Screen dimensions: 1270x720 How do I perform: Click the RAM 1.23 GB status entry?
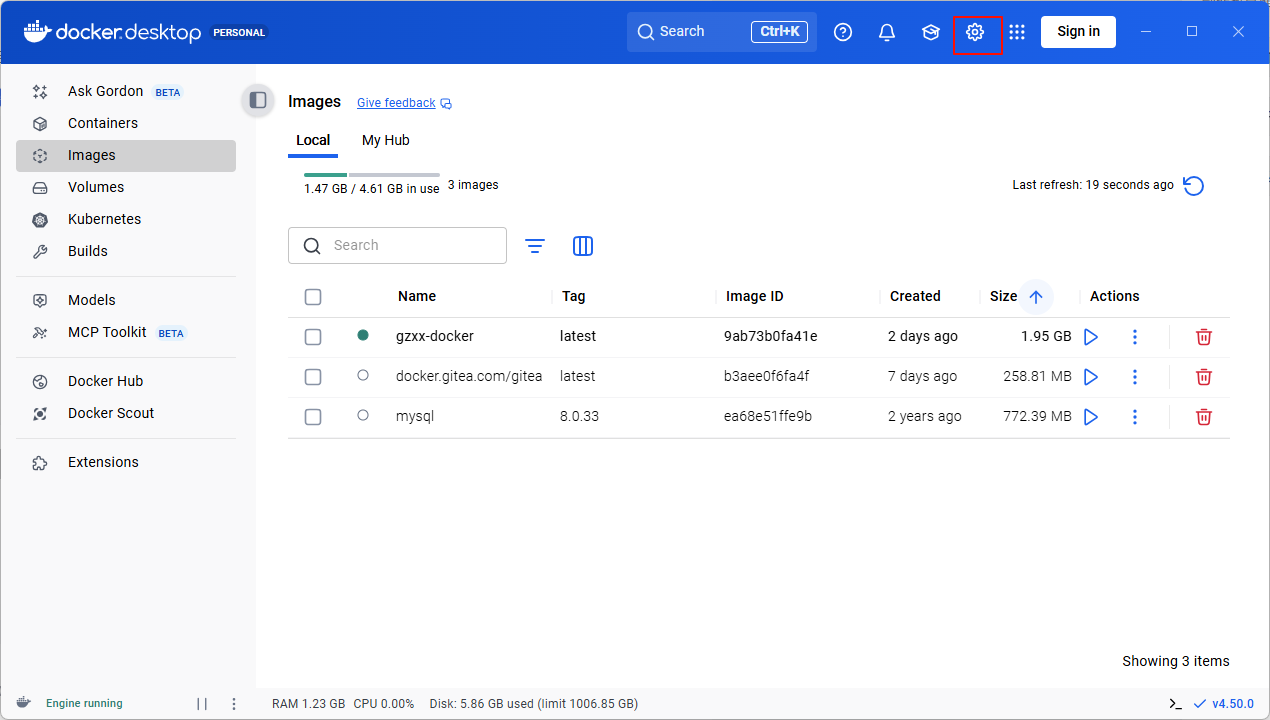click(x=309, y=704)
